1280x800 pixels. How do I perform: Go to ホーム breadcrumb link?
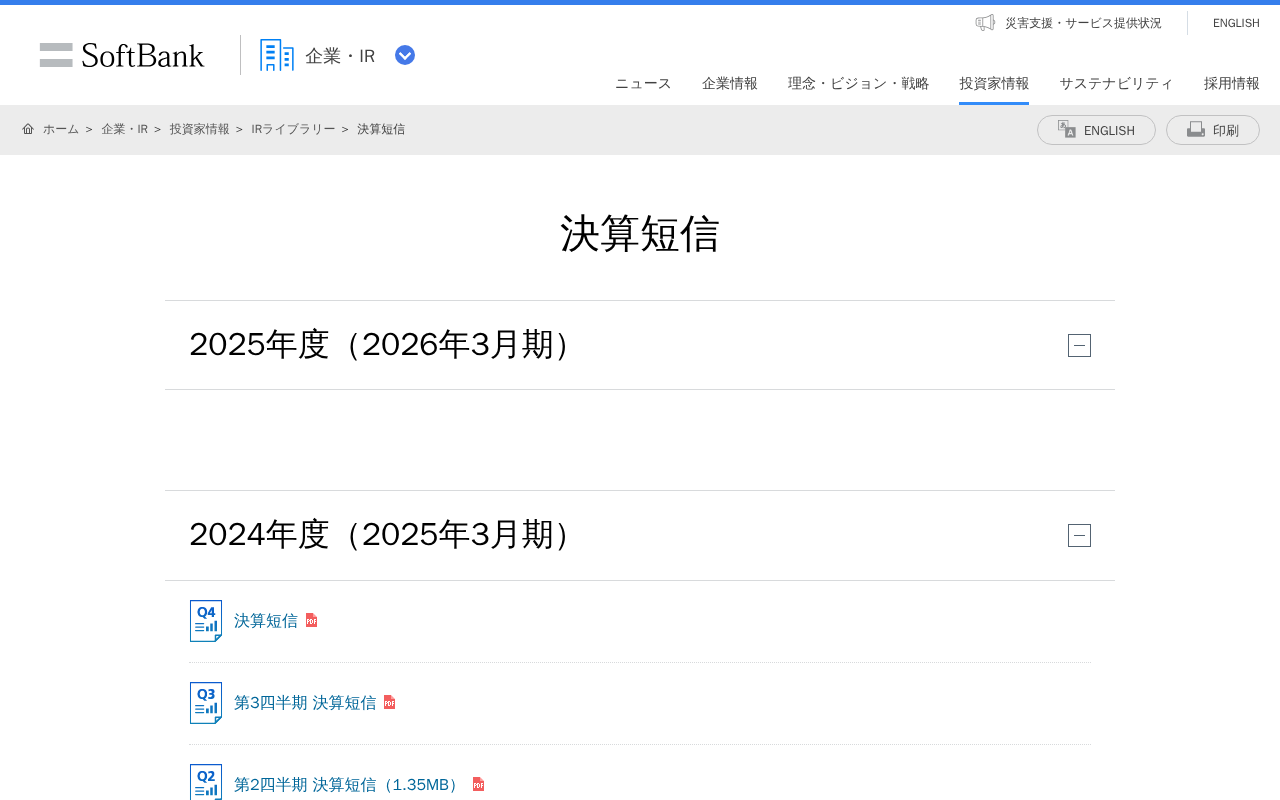[x=61, y=129]
